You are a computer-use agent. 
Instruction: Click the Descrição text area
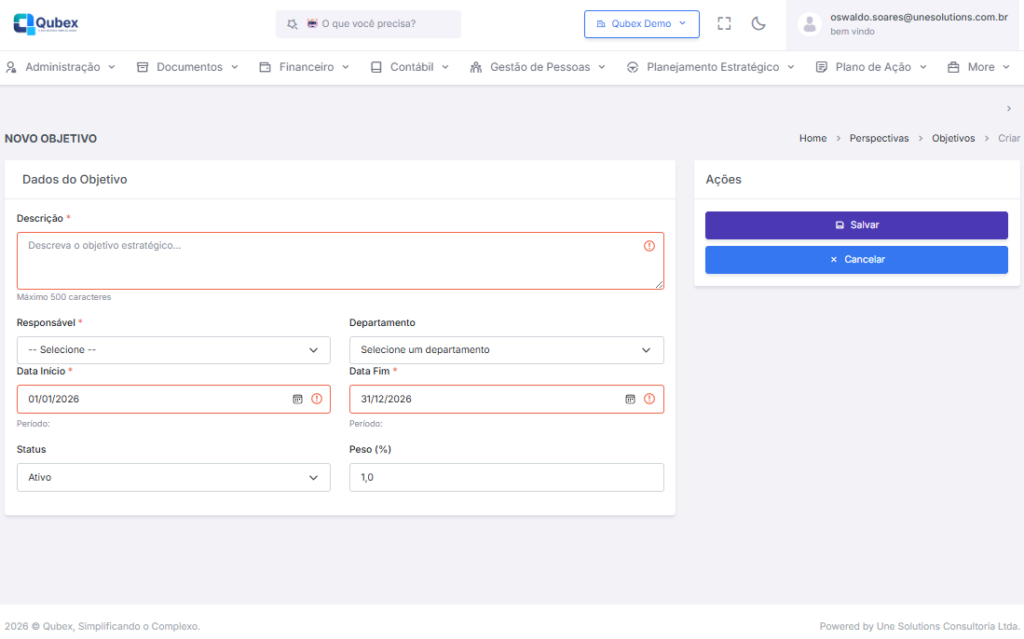(330, 262)
